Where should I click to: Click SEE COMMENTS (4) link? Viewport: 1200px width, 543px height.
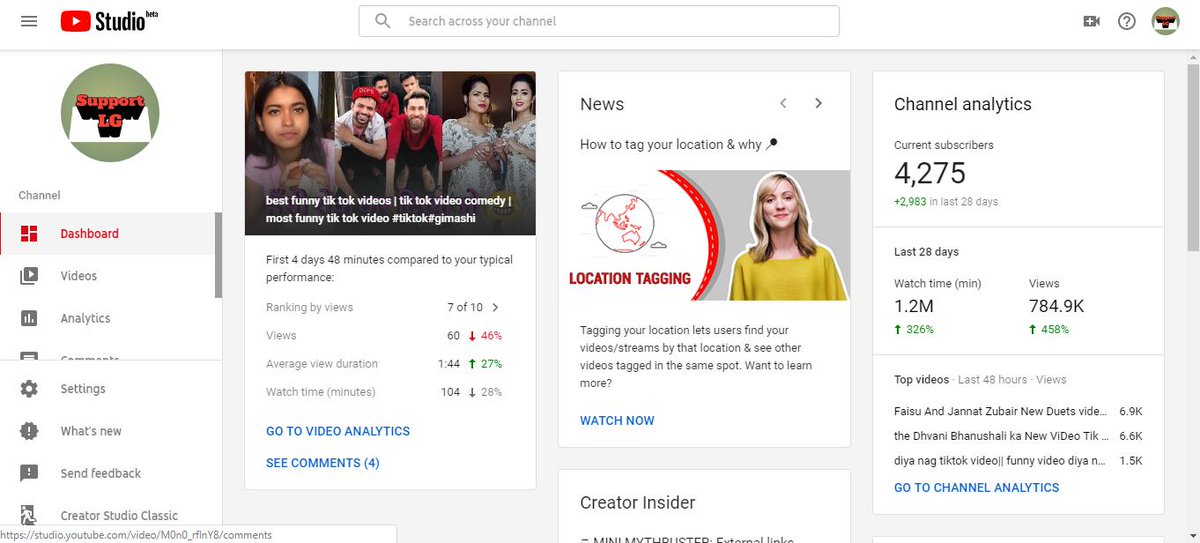[x=322, y=463]
